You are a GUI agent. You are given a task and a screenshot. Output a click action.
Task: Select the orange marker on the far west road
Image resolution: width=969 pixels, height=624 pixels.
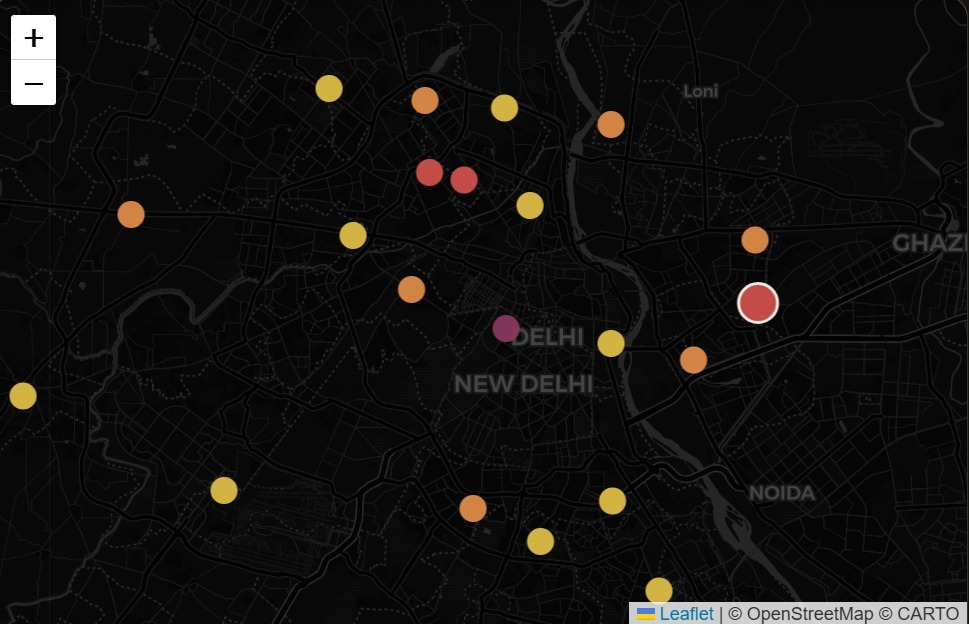tap(131, 214)
